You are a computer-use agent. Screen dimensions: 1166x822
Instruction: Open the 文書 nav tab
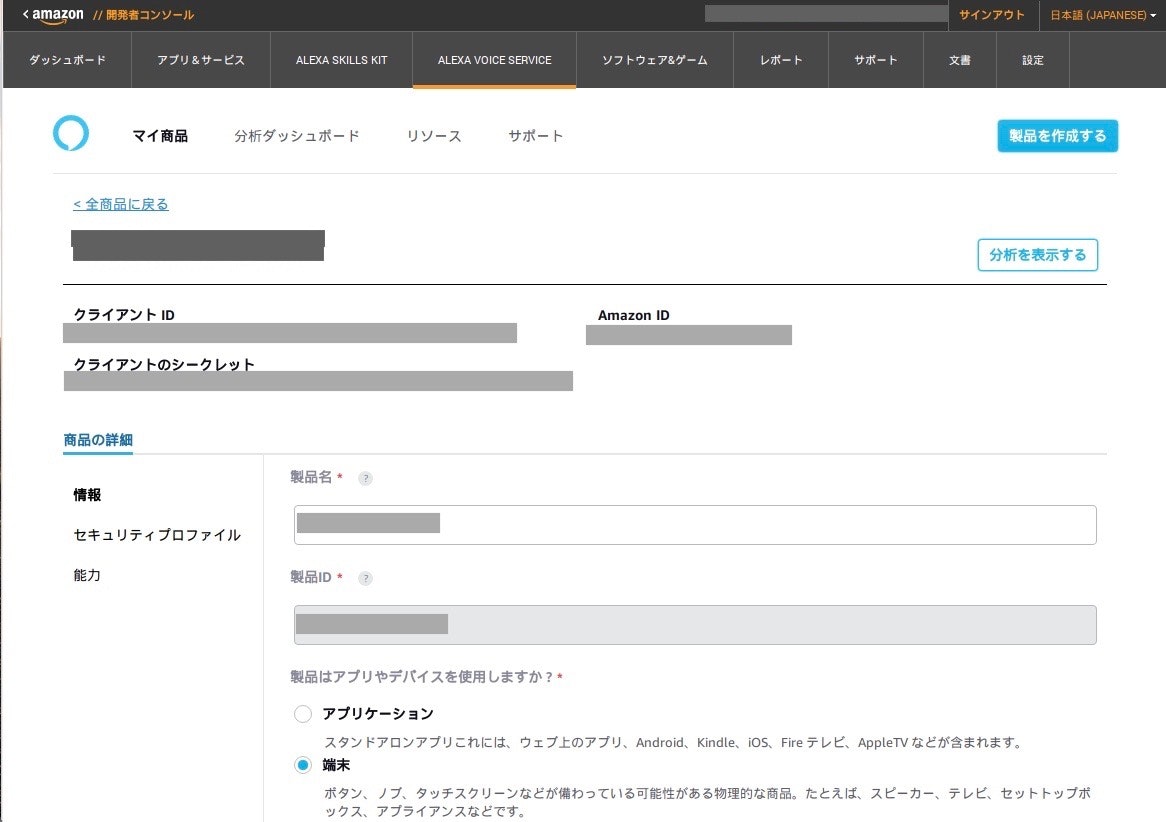coord(960,60)
